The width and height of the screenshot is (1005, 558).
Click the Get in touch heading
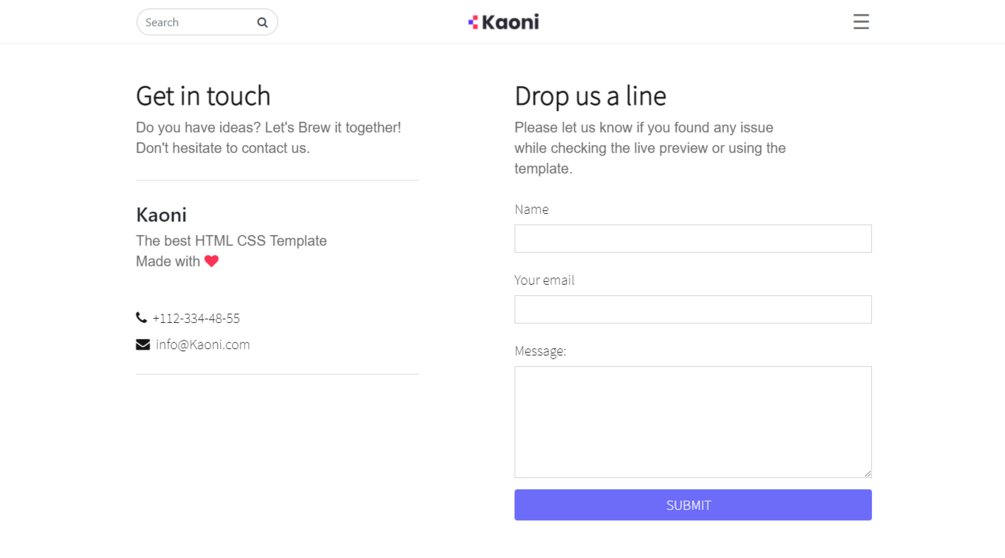[x=203, y=96]
